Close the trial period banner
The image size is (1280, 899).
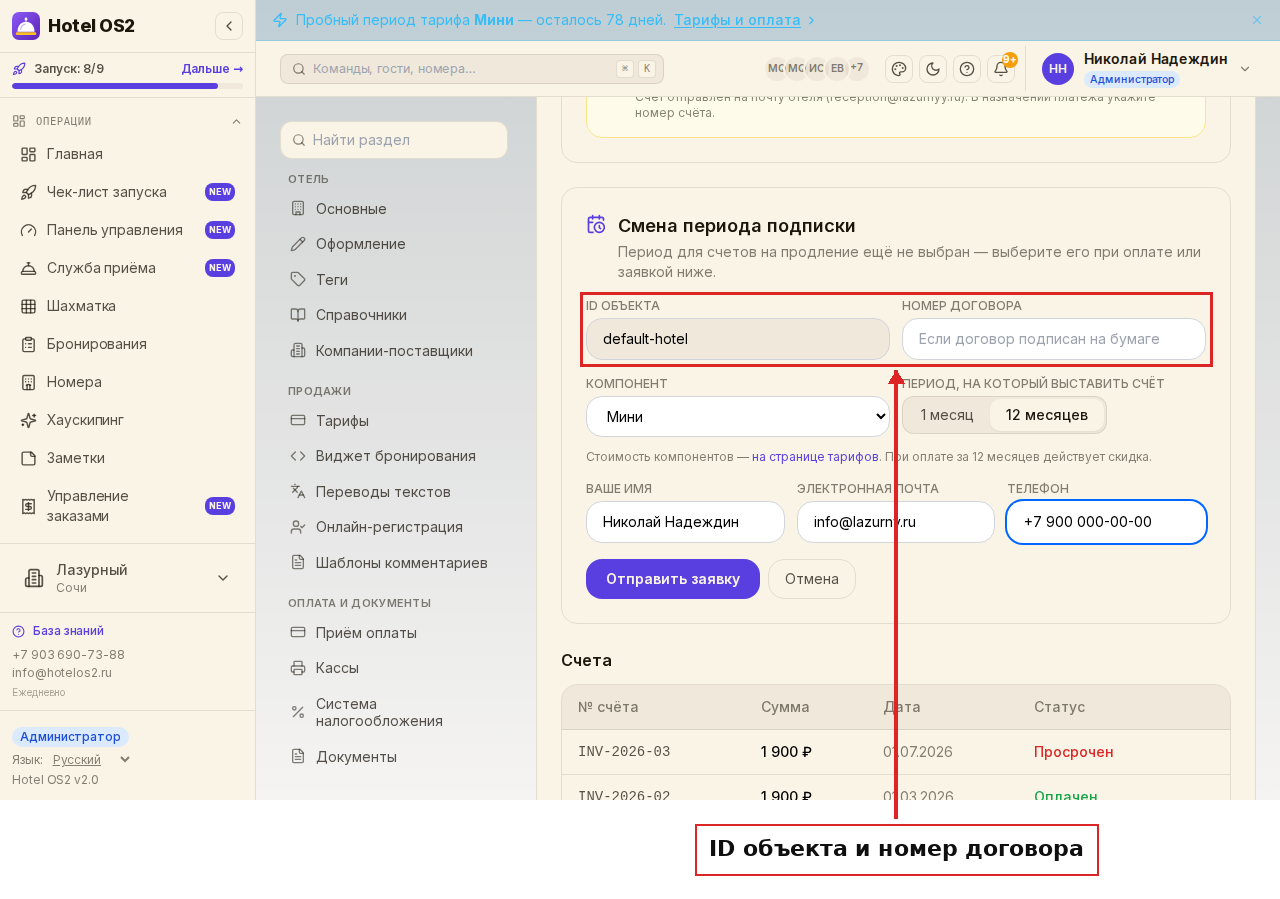click(x=1257, y=20)
